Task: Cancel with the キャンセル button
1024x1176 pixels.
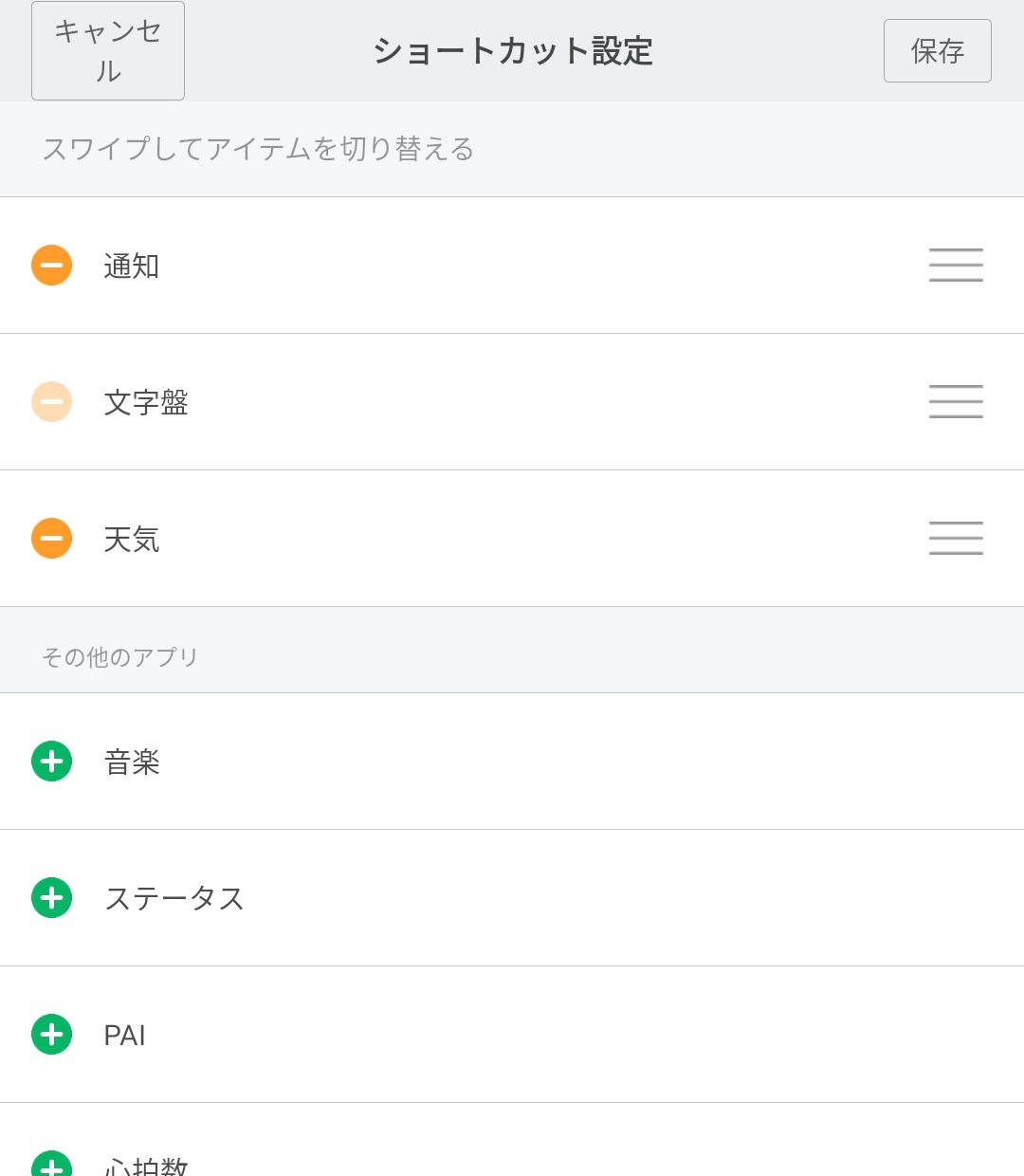Action: coord(108,51)
